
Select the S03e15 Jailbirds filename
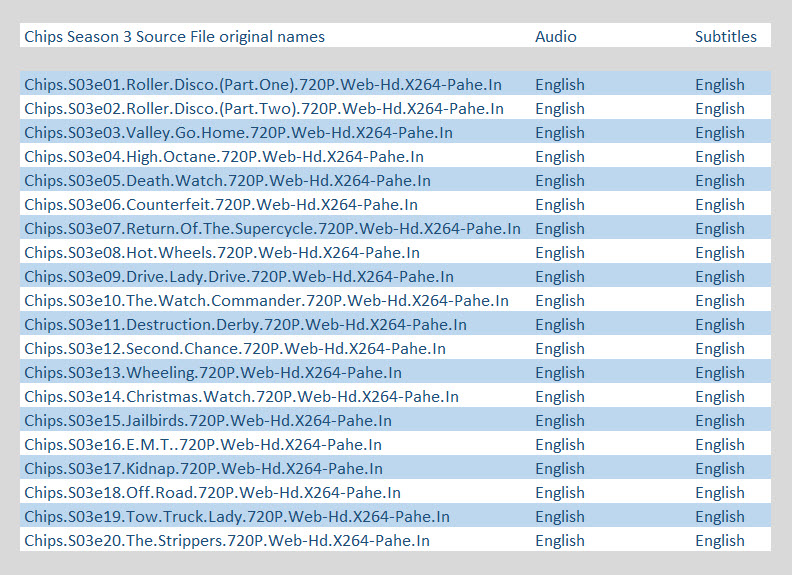[x=208, y=421]
